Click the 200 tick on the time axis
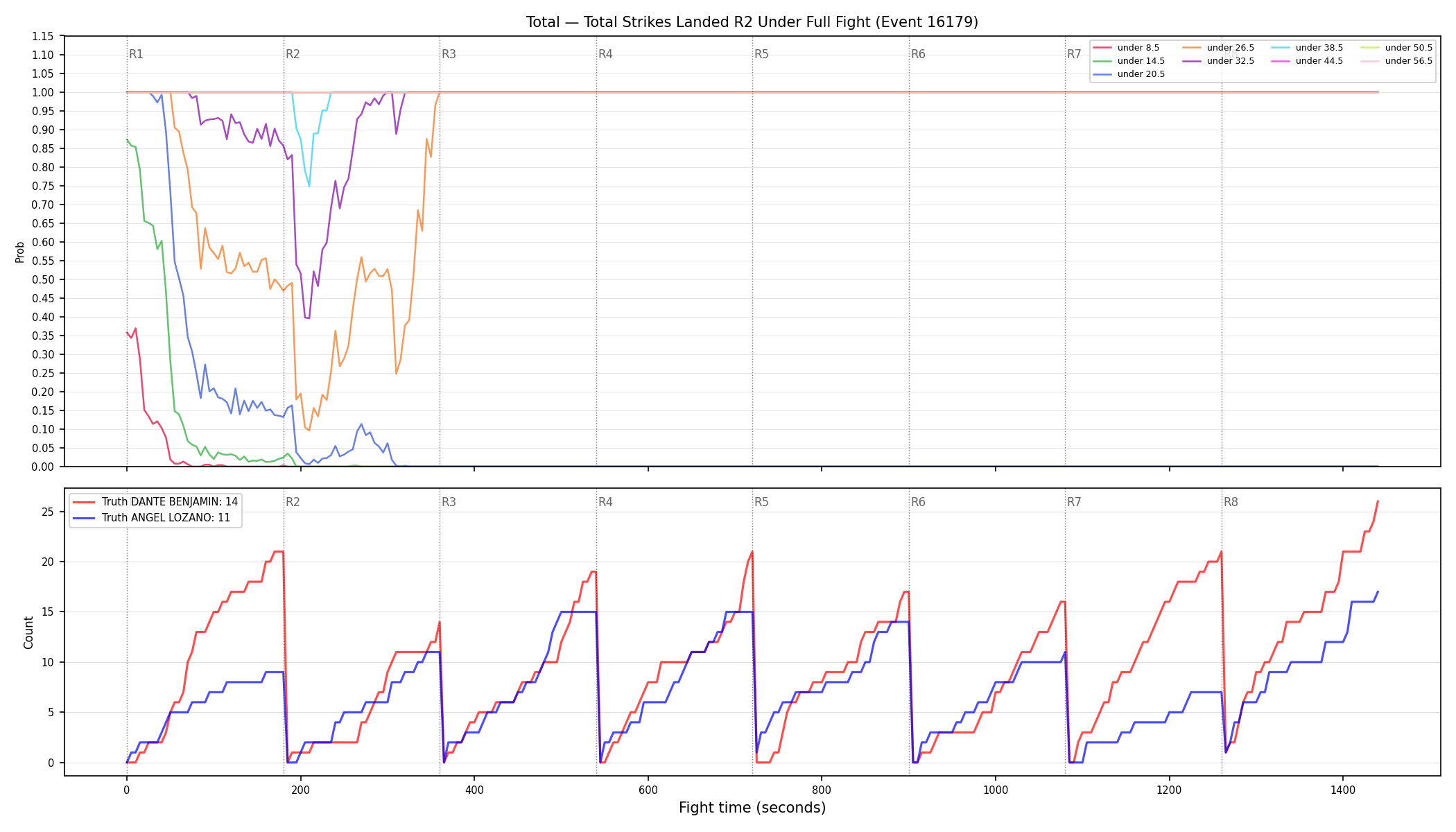1456x832 pixels. (x=300, y=789)
